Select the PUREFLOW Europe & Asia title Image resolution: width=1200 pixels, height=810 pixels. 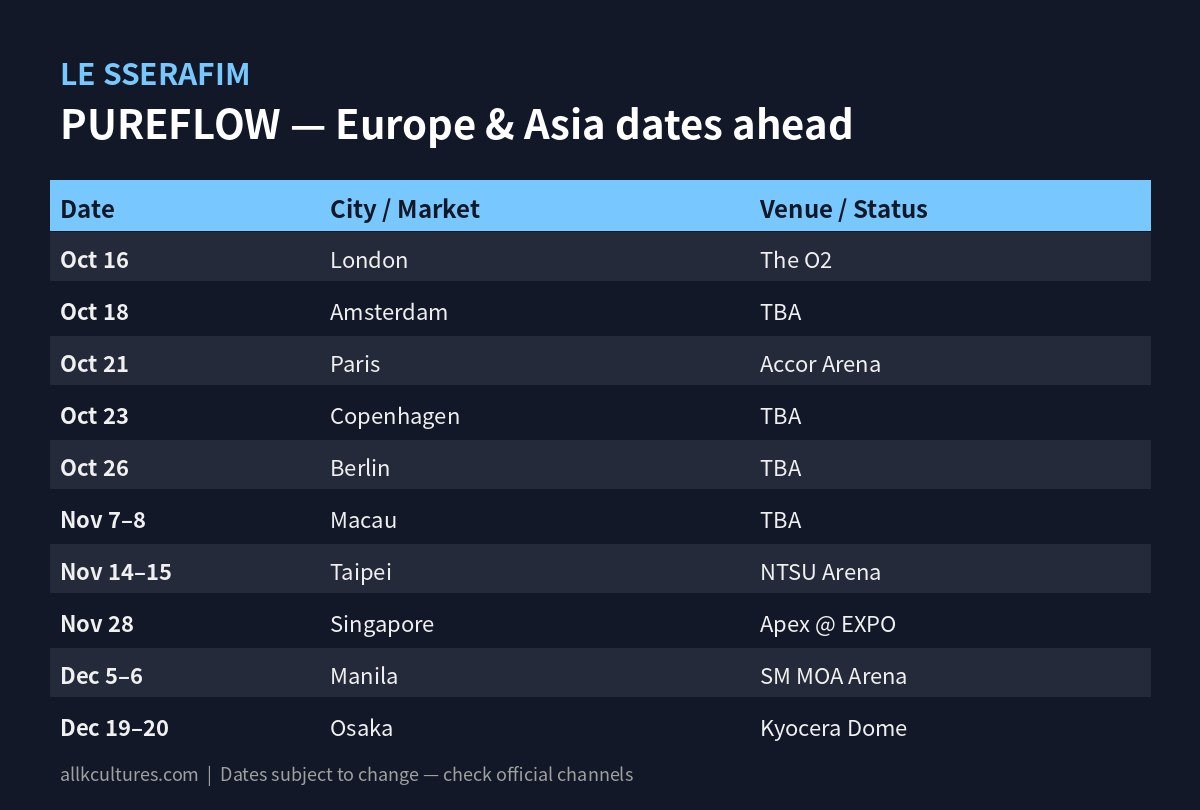coord(457,125)
